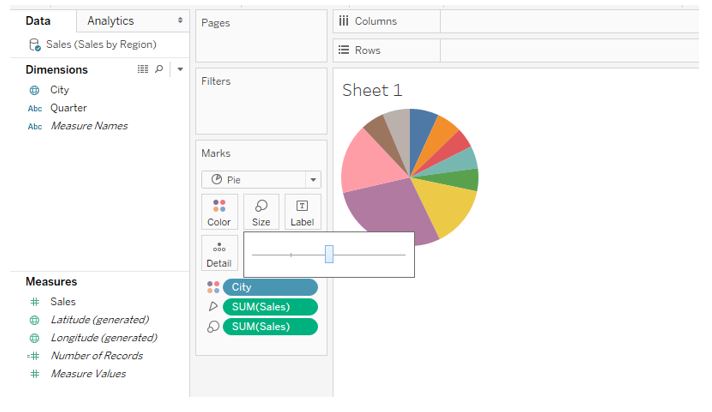Click the color dots icon beside City pill
Viewport: 712px width, 412px height.
[x=212, y=287]
